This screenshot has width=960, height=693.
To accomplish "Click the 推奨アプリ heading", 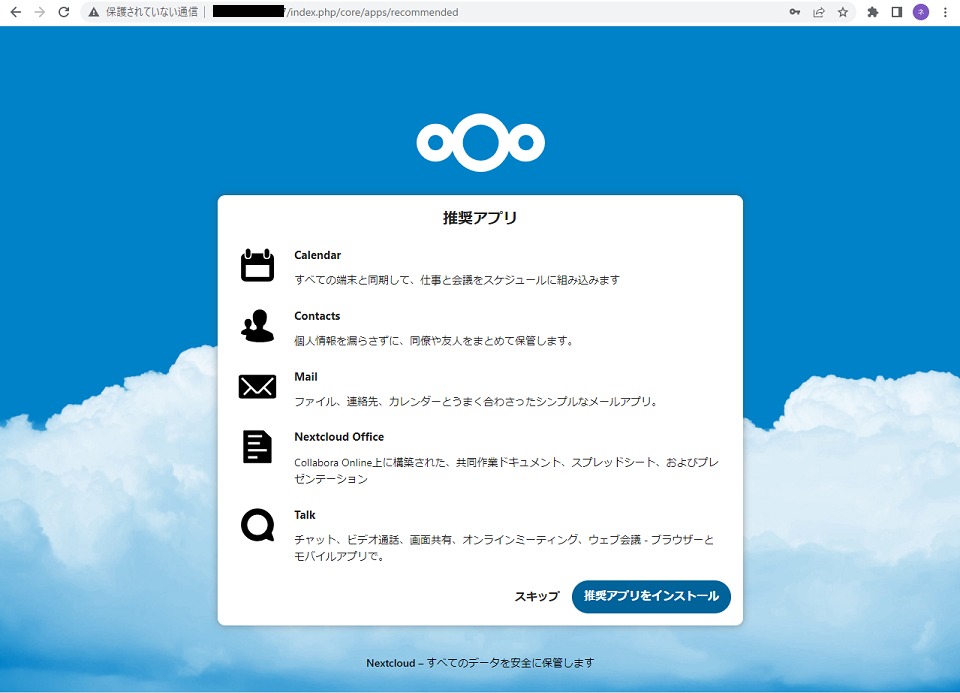I will (x=480, y=217).
